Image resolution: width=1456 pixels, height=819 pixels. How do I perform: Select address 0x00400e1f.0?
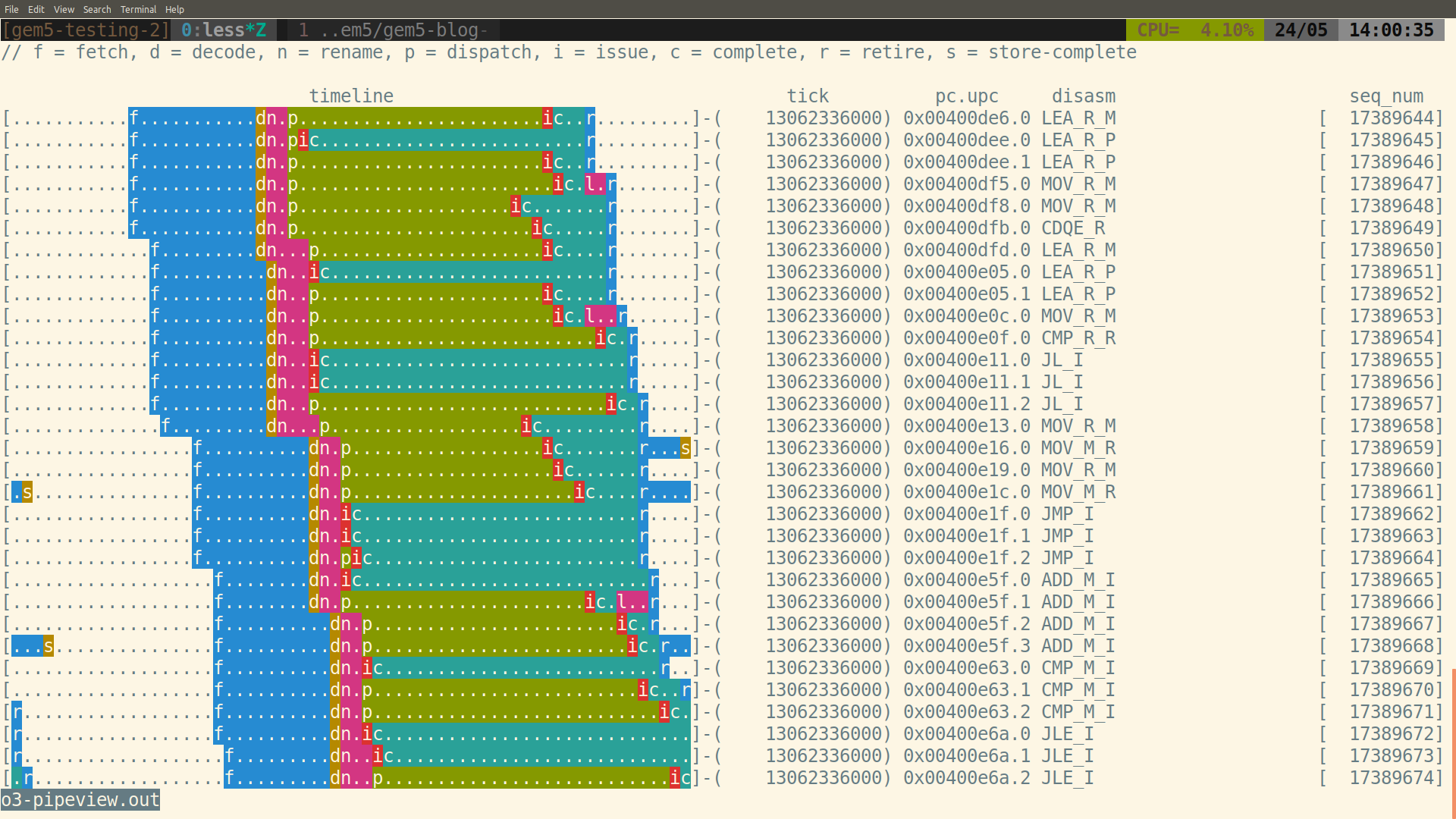click(x=967, y=514)
